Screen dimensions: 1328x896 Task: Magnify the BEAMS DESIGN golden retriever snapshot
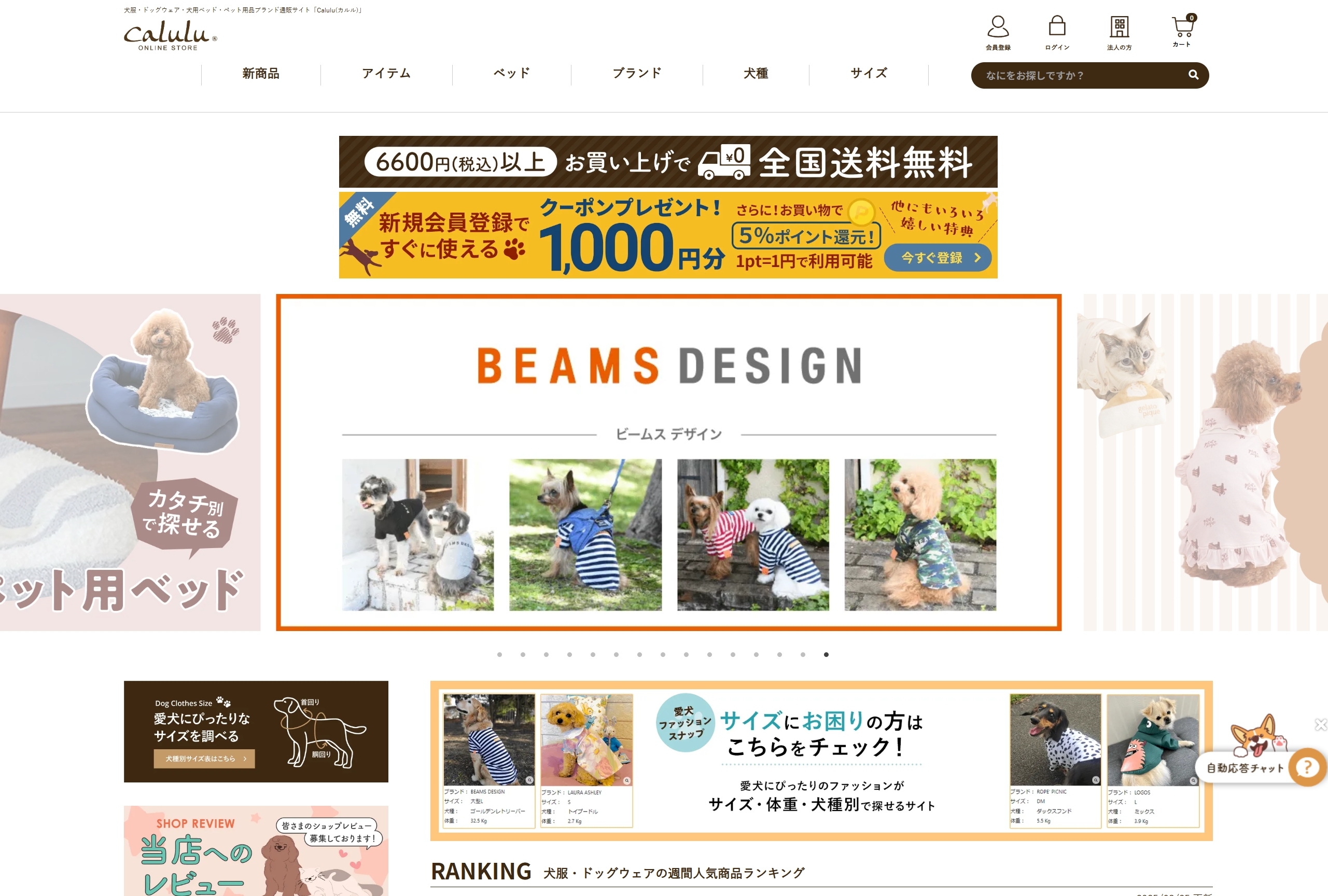pos(530,780)
